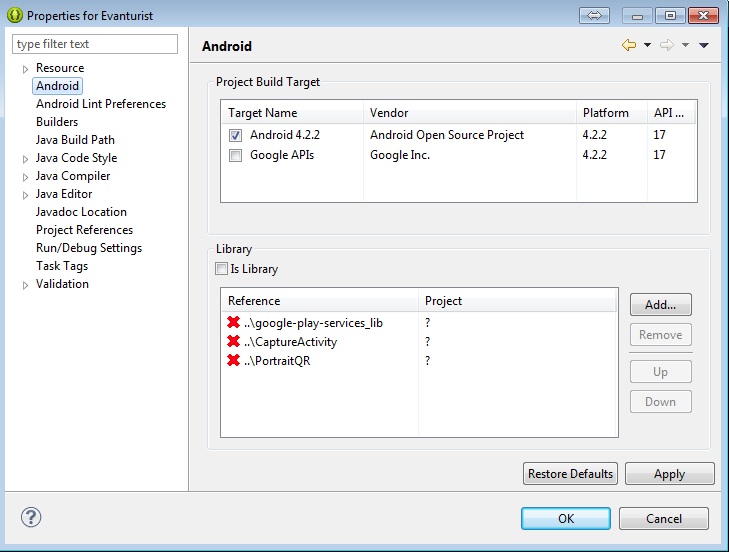Screen dimensions: 729x552
Task: Click the forward navigation arrow icon
Action: coord(666,45)
